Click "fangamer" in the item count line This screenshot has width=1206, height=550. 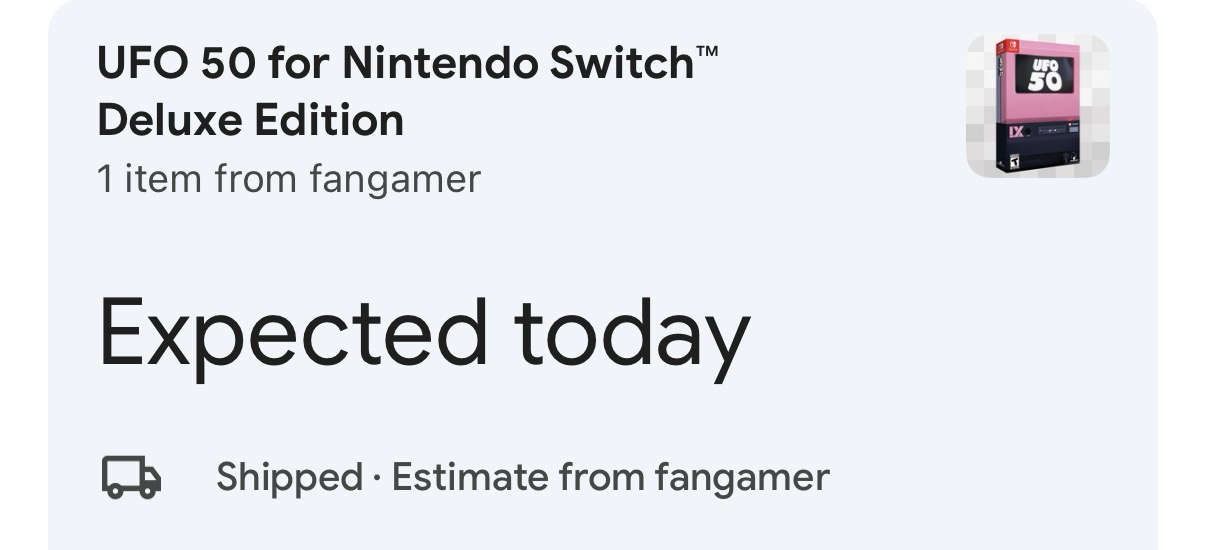click(395, 179)
